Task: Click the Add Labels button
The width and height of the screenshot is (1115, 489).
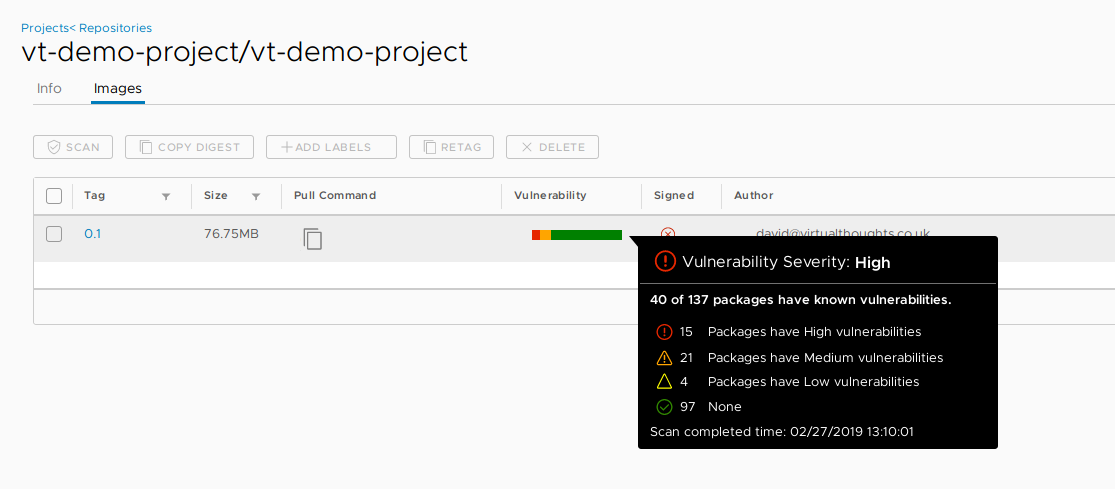Action: 331,147
